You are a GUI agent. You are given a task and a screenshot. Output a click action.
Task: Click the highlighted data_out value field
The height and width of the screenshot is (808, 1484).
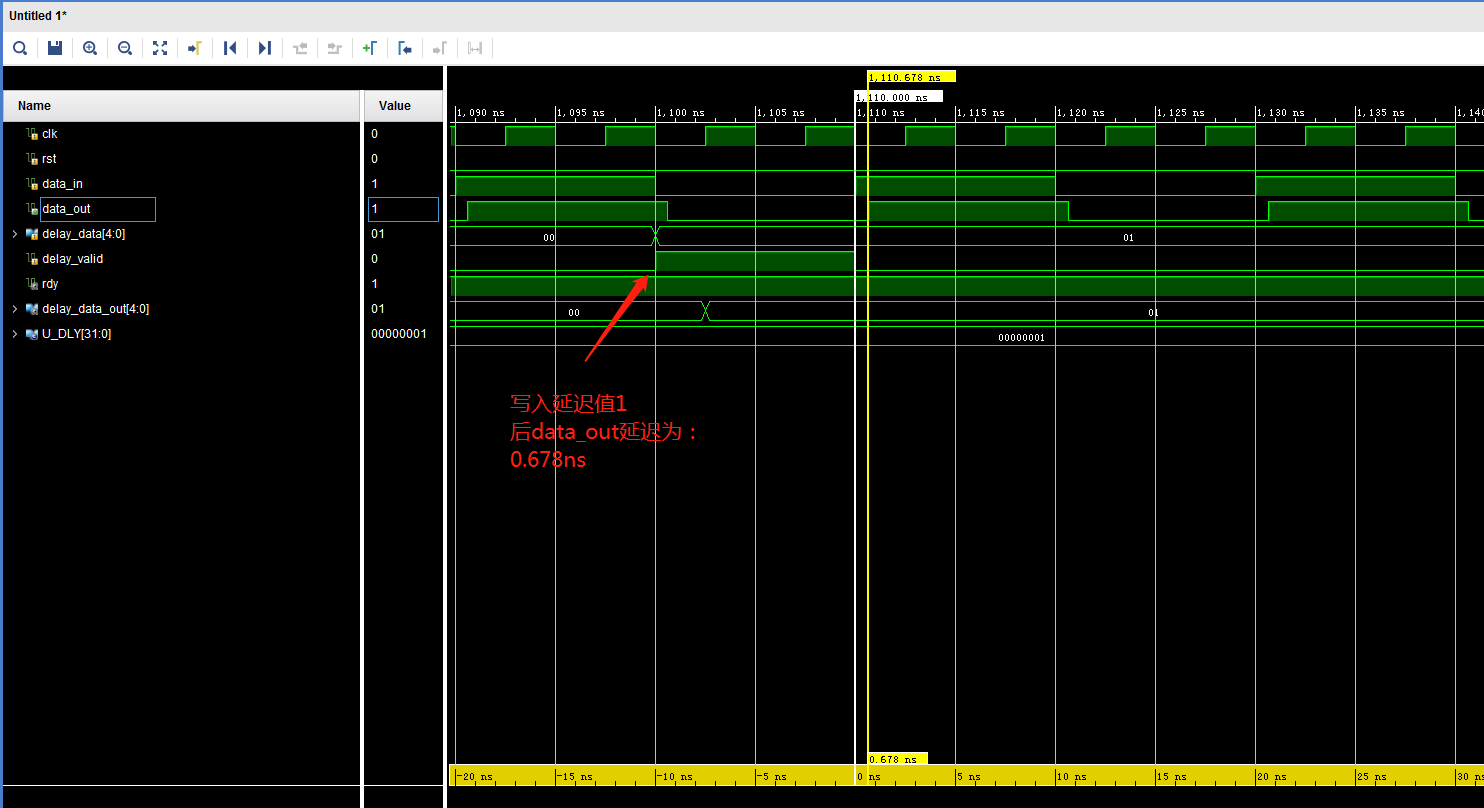pos(403,209)
